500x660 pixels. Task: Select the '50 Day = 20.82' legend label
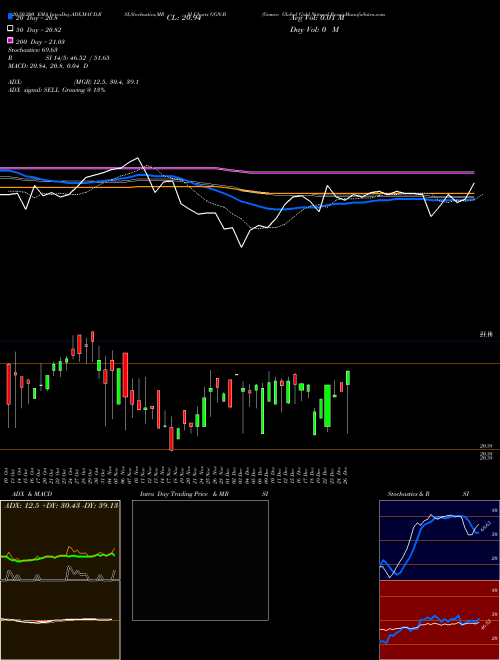[39, 30]
